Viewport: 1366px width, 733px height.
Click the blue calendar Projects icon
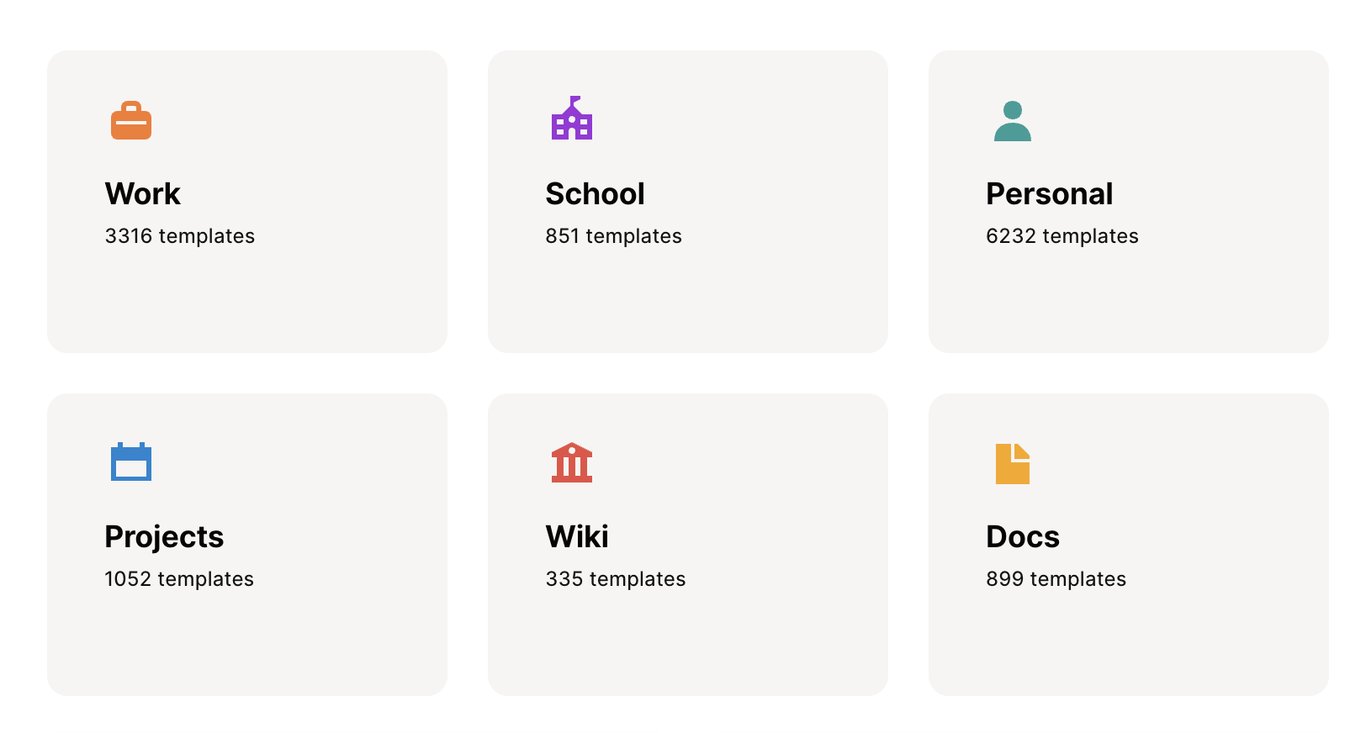tap(131, 462)
